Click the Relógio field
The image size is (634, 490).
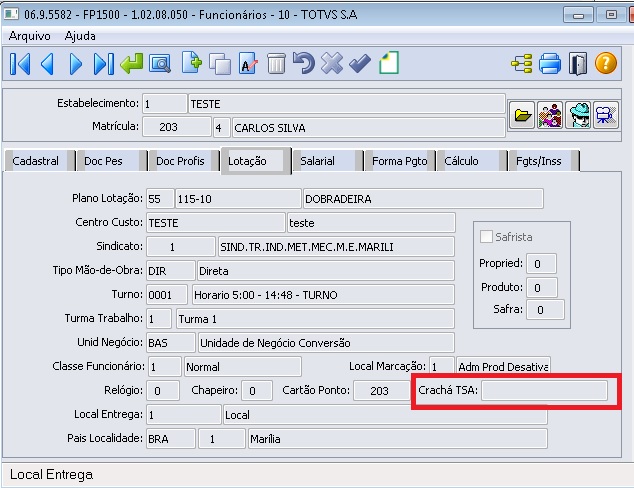[x=163, y=390]
